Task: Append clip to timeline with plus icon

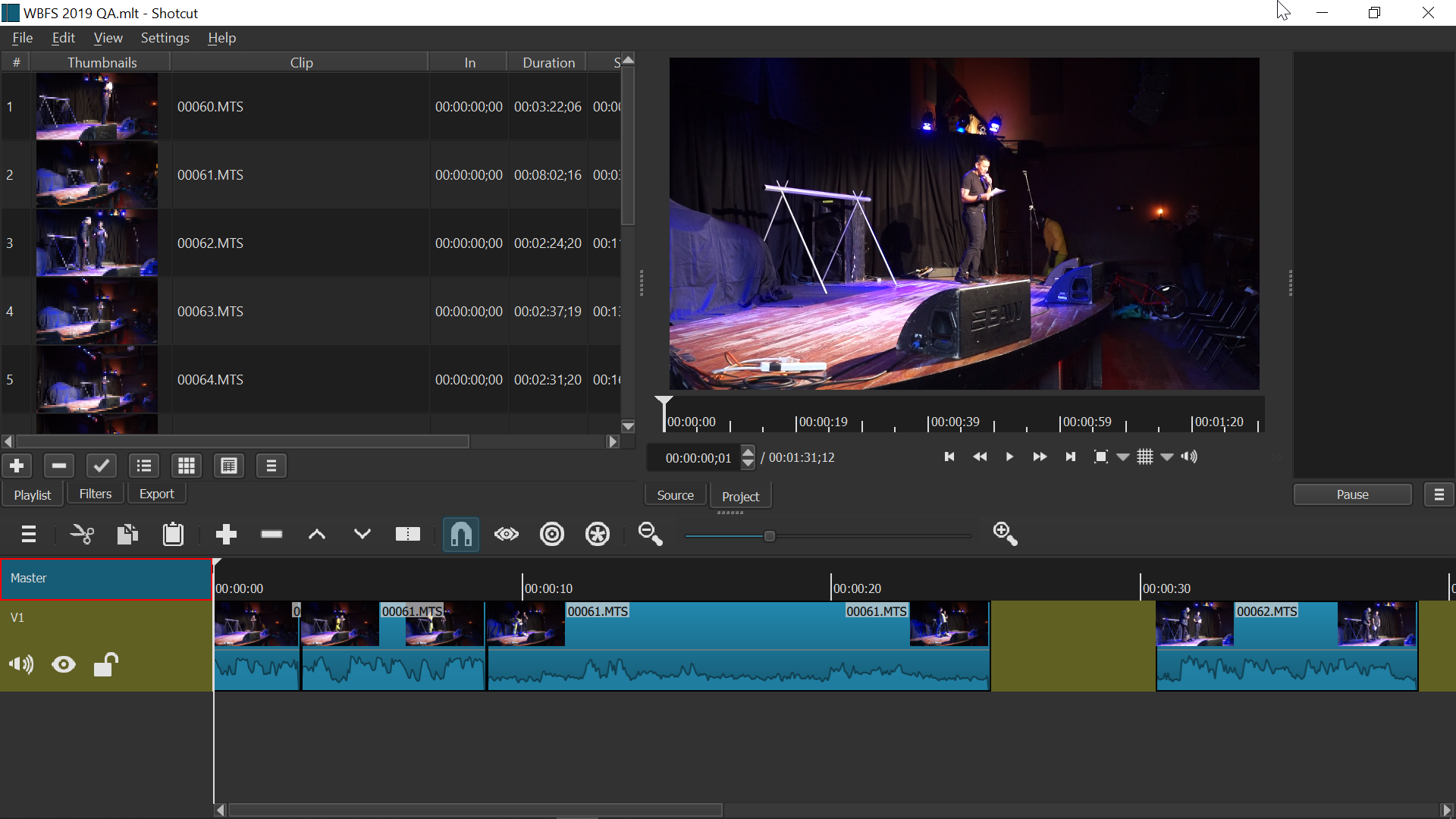Action: pos(225,534)
